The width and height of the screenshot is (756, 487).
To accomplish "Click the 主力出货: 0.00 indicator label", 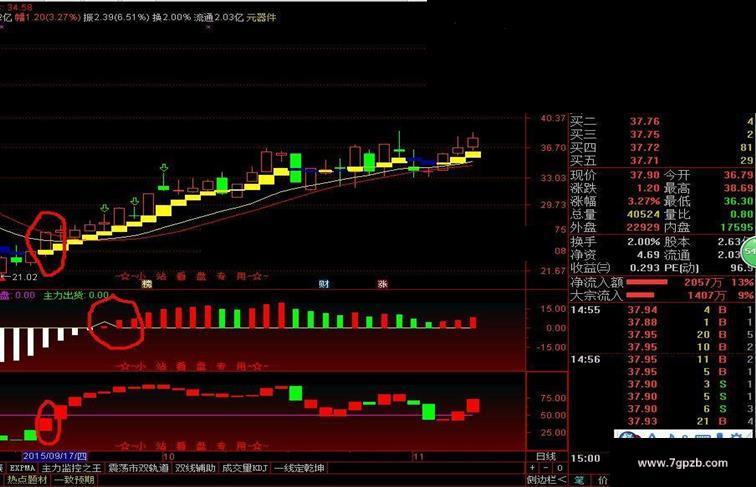I will tap(76, 295).
